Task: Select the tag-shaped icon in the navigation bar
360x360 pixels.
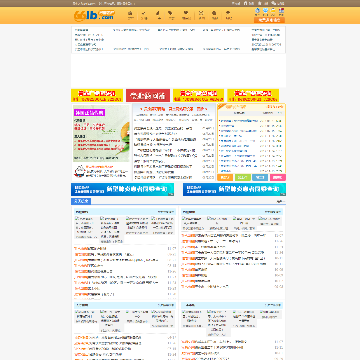Action: click(x=171, y=15)
